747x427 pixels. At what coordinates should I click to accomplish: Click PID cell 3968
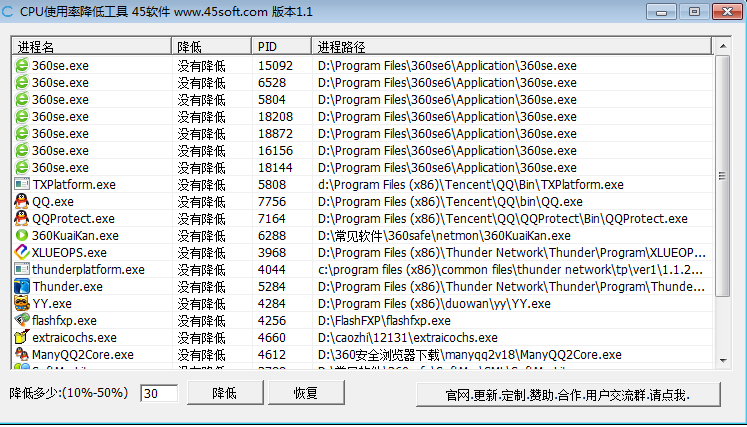(272, 253)
